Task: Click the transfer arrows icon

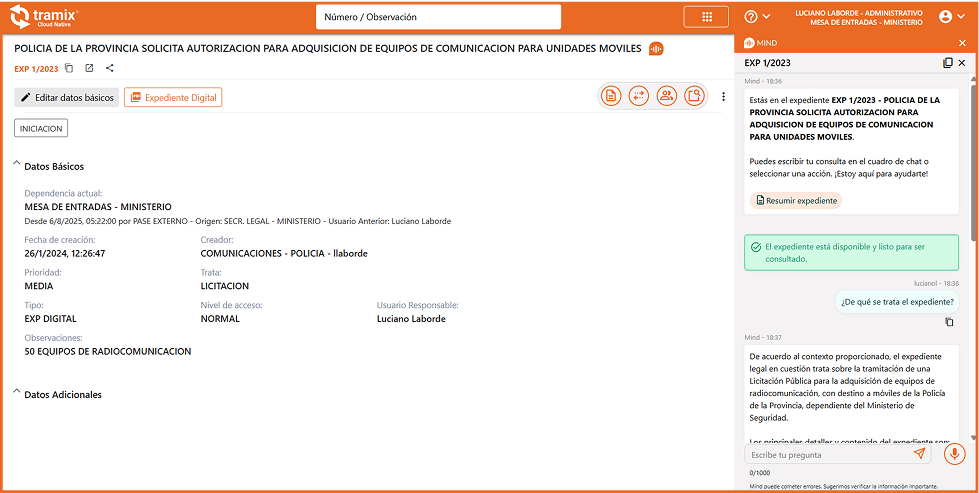Action: point(639,96)
